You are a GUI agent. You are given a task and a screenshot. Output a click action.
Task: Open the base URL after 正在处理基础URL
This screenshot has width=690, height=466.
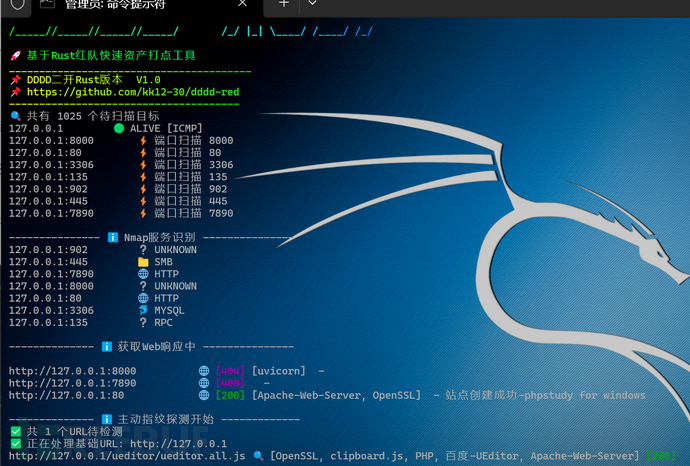(179, 444)
